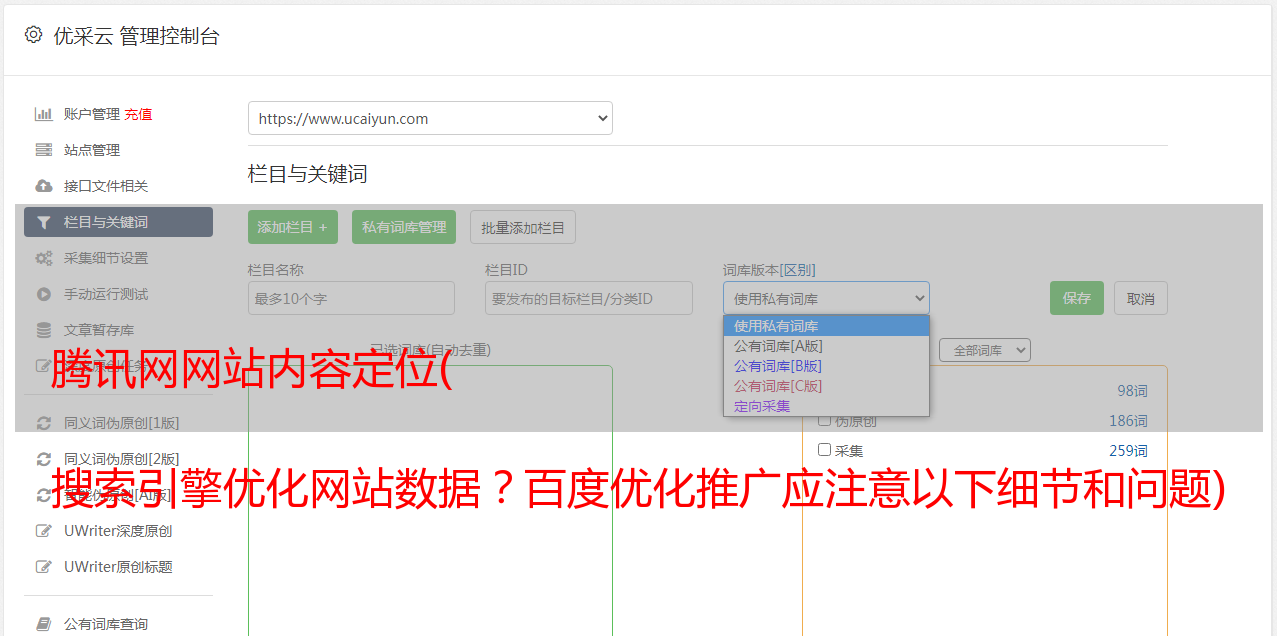Open the site URL dropdown https://www.ucaiyun.com
This screenshot has height=636, width=1277.
(430, 118)
